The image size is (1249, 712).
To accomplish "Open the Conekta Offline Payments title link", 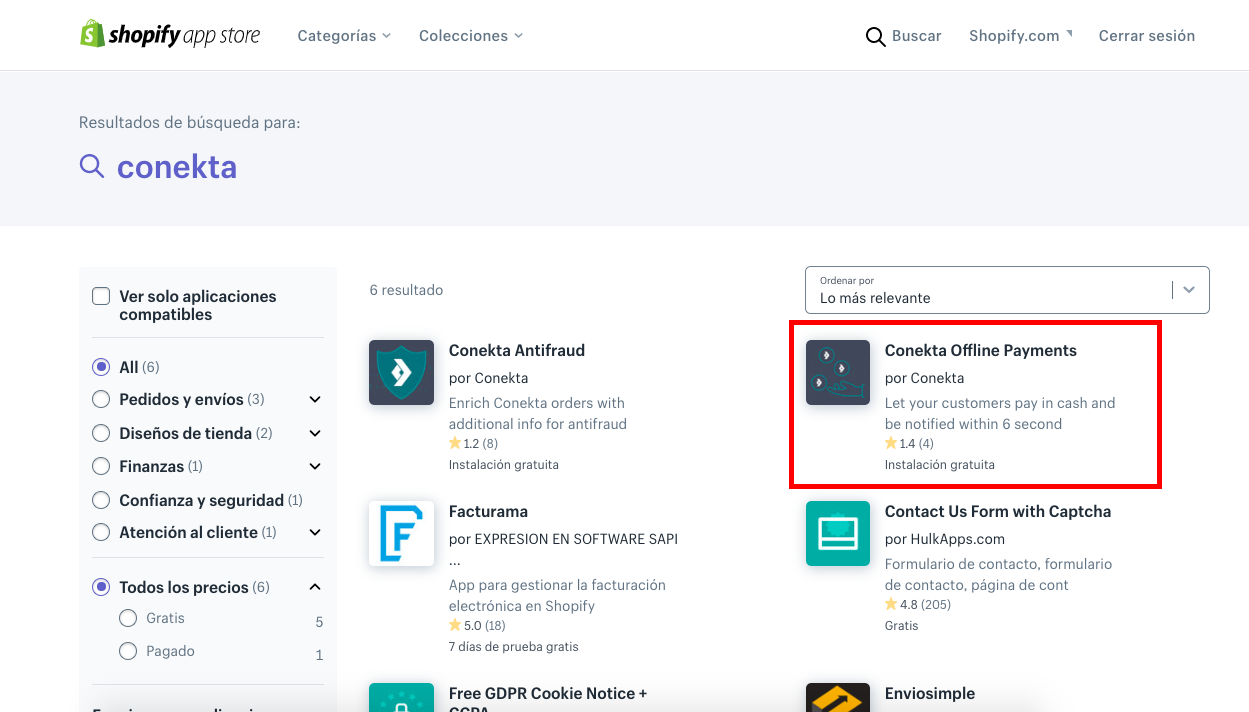I will click(x=981, y=351).
